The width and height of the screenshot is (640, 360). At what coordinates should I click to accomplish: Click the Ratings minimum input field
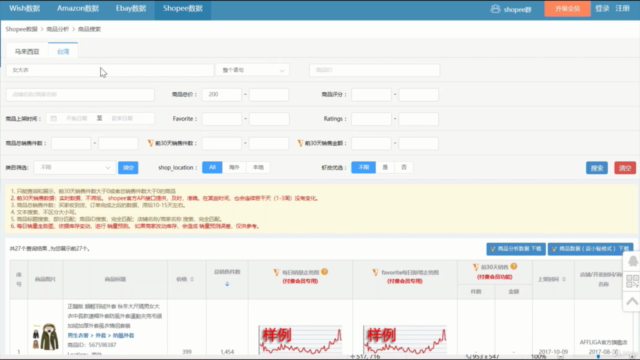point(371,119)
